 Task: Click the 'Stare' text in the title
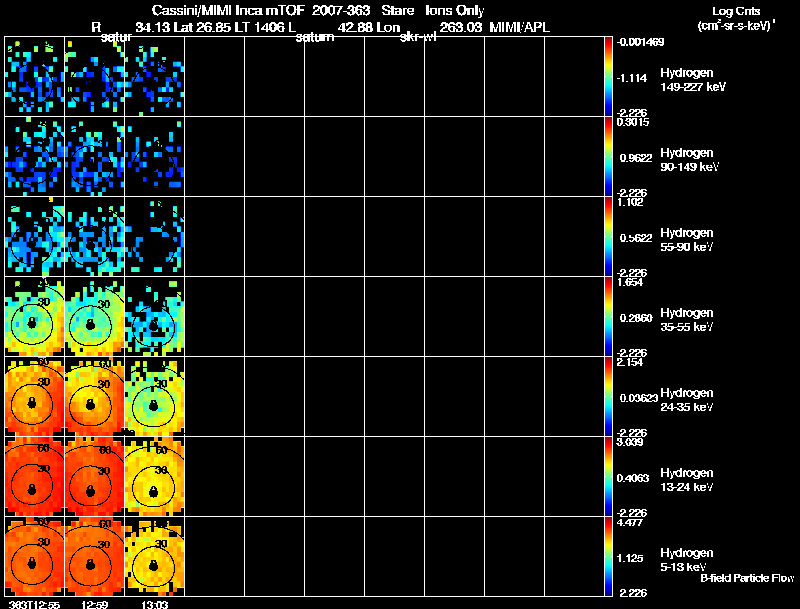point(397,11)
